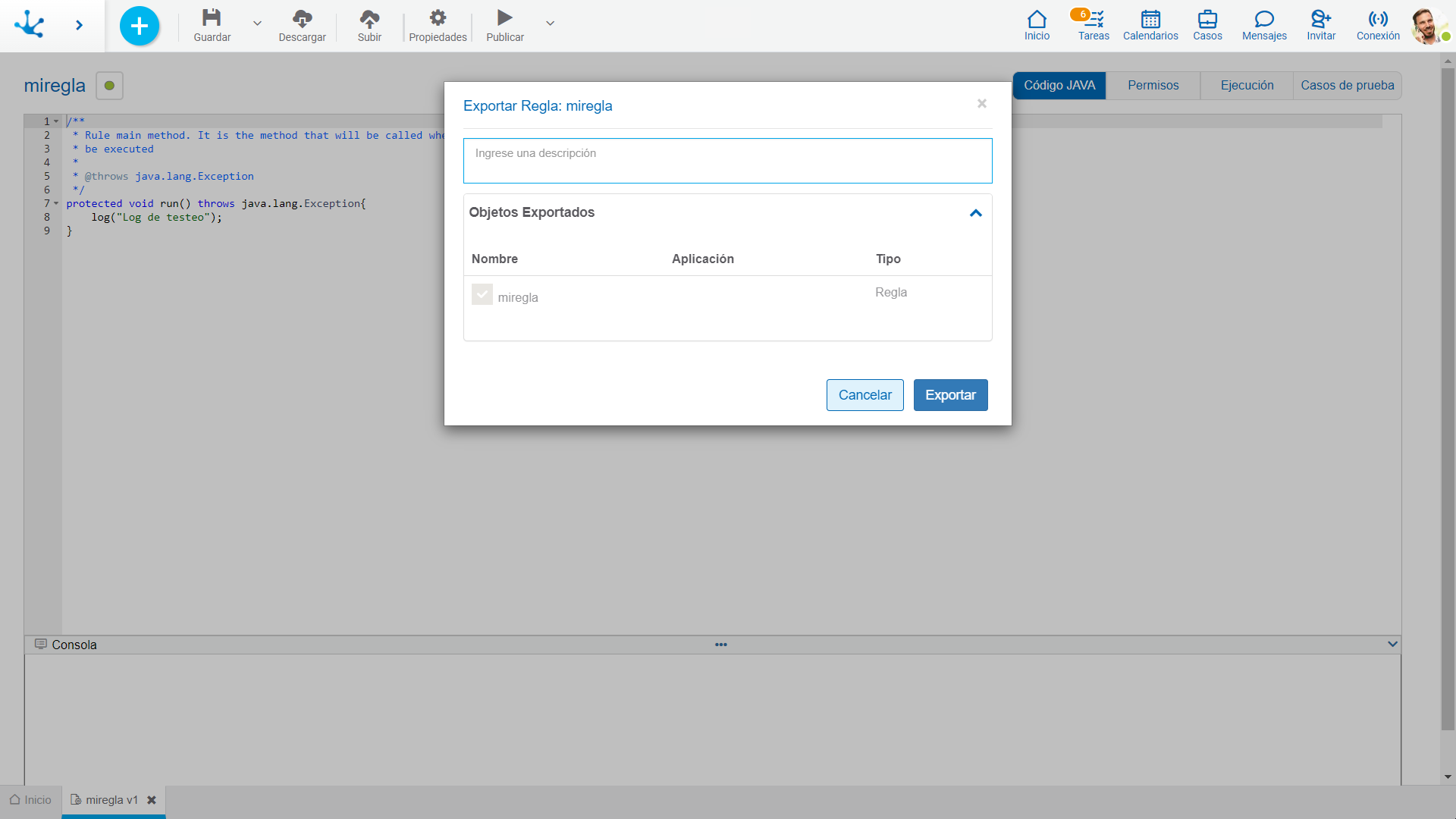Collapse the Objetos Exportados section
The height and width of the screenshot is (819, 1456).
975,212
